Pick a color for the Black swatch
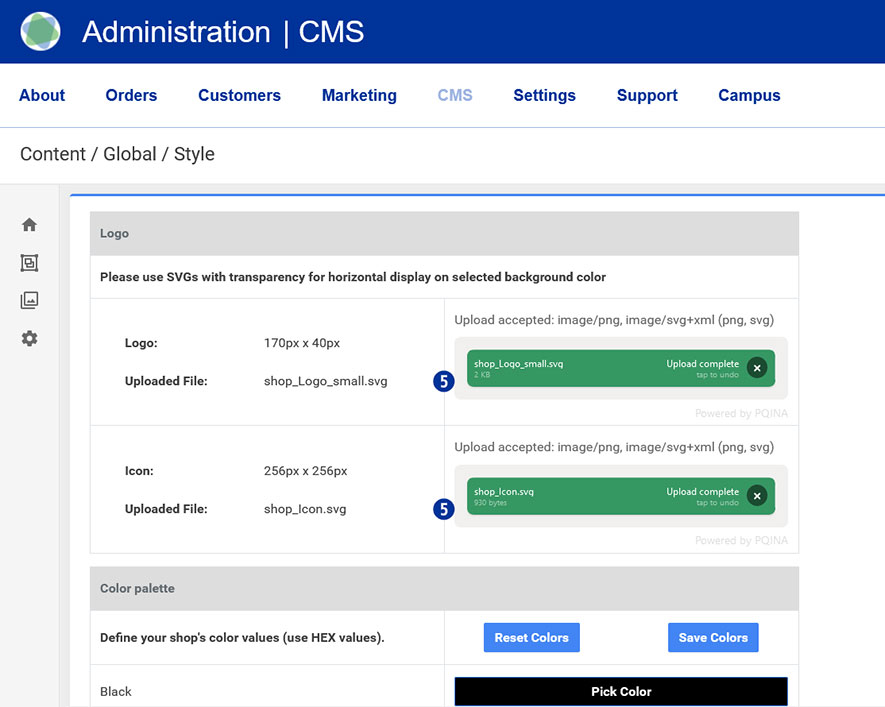The image size is (885, 707). click(x=621, y=691)
